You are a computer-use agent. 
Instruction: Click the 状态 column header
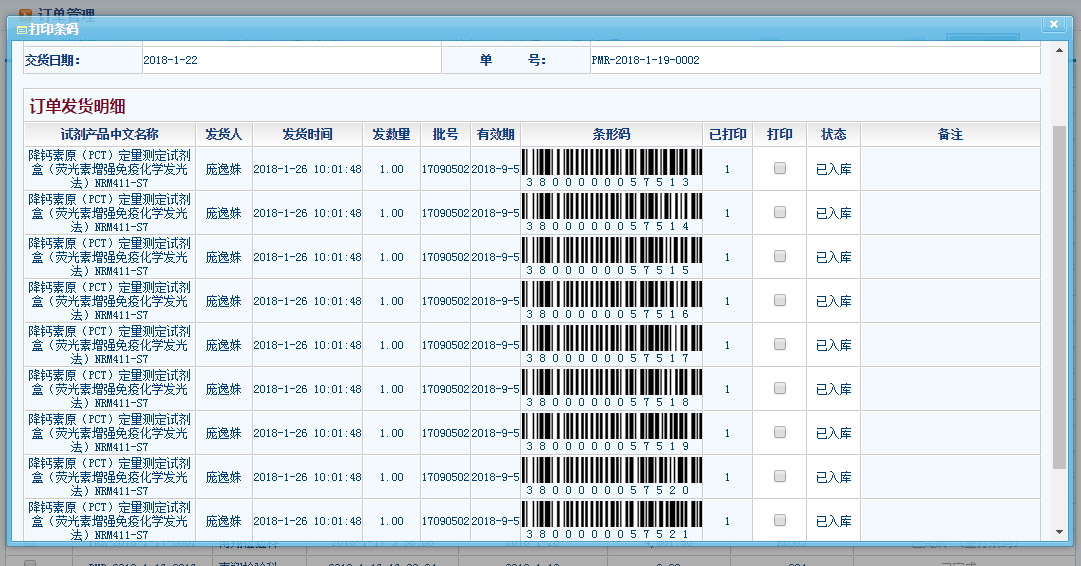[834, 134]
